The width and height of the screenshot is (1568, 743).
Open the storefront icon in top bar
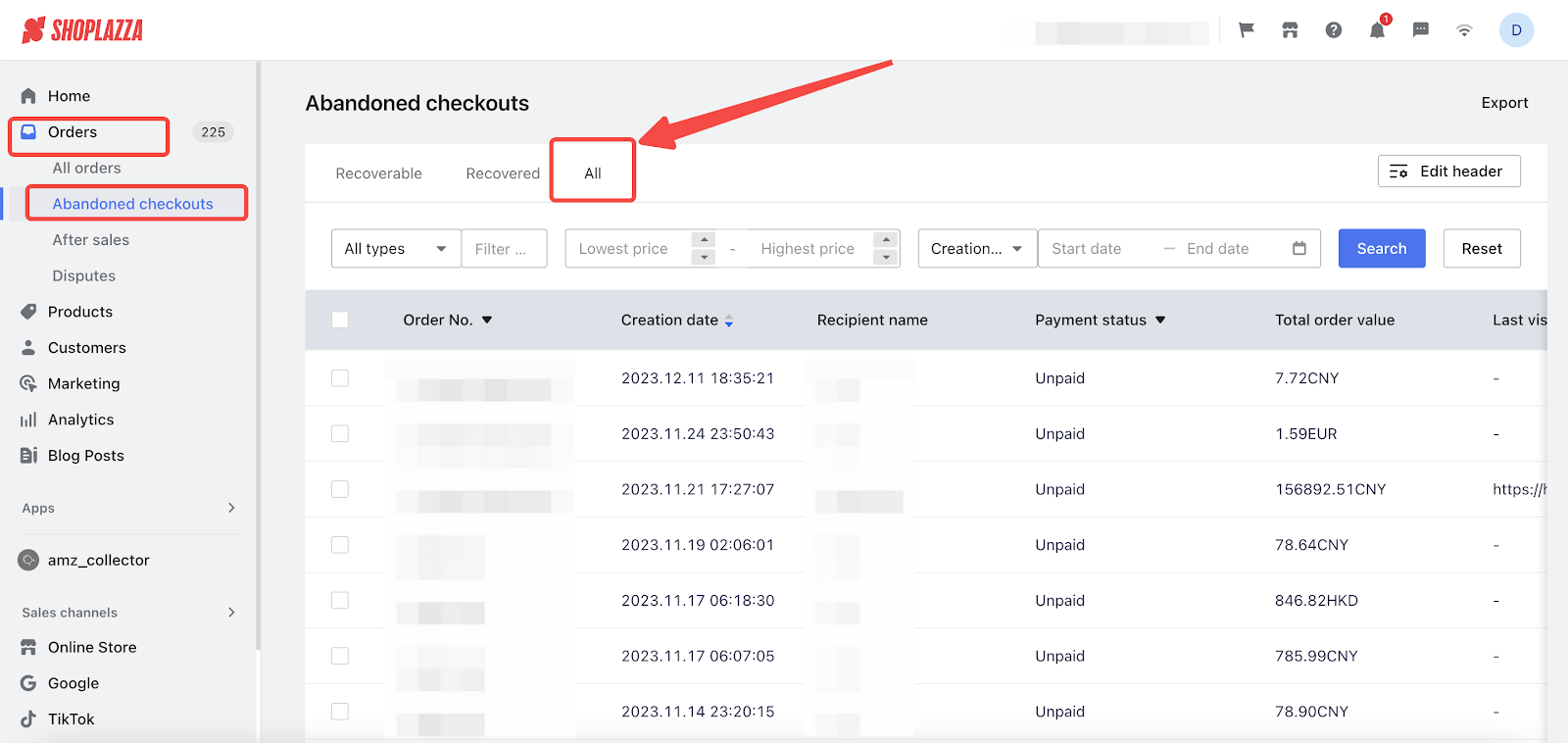point(1290,30)
